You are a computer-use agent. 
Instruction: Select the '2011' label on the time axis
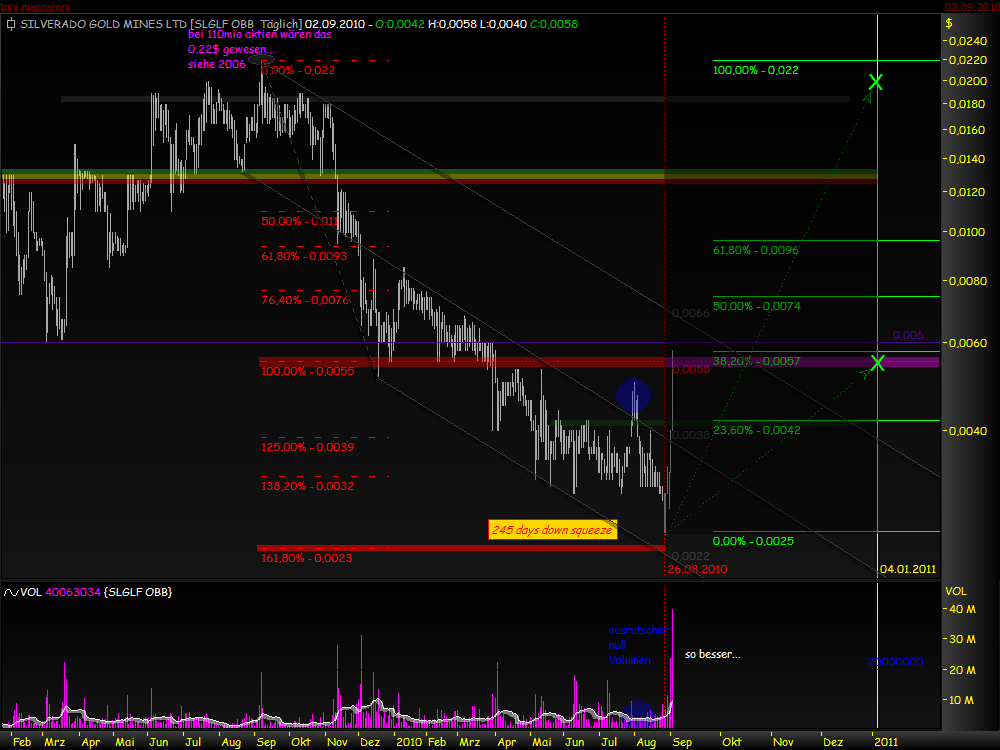click(886, 741)
